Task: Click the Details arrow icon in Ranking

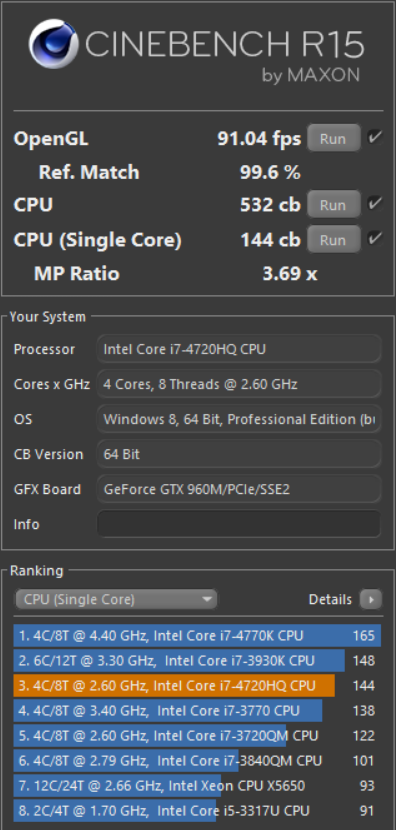Action: (x=371, y=599)
